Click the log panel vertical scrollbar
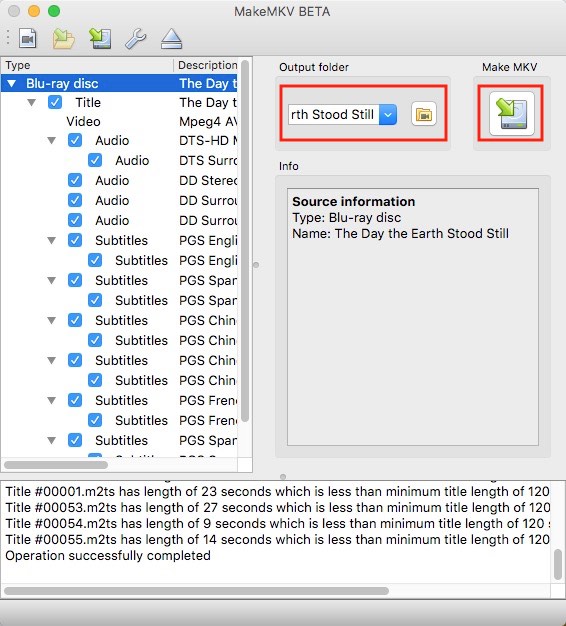 [x=558, y=565]
